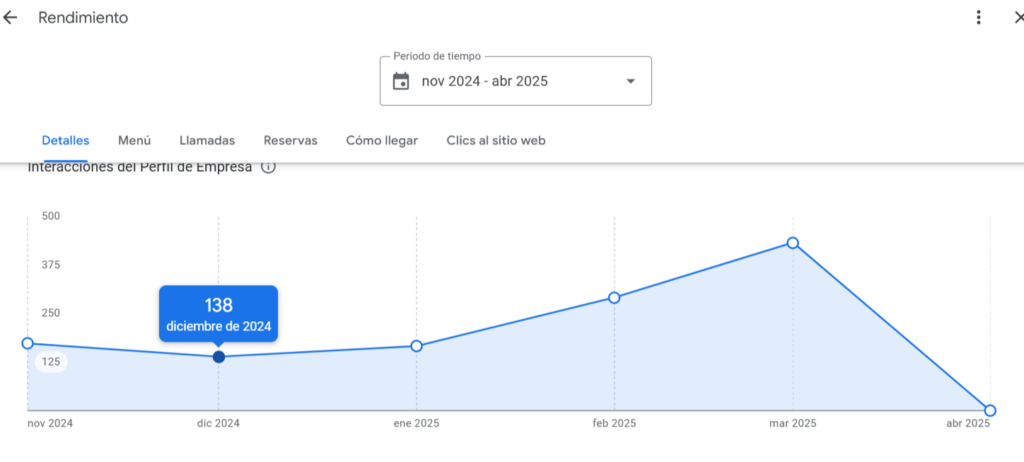The image size is (1024, 462).
Task: Select the abr 2025 data point
Action: (990, 410)
